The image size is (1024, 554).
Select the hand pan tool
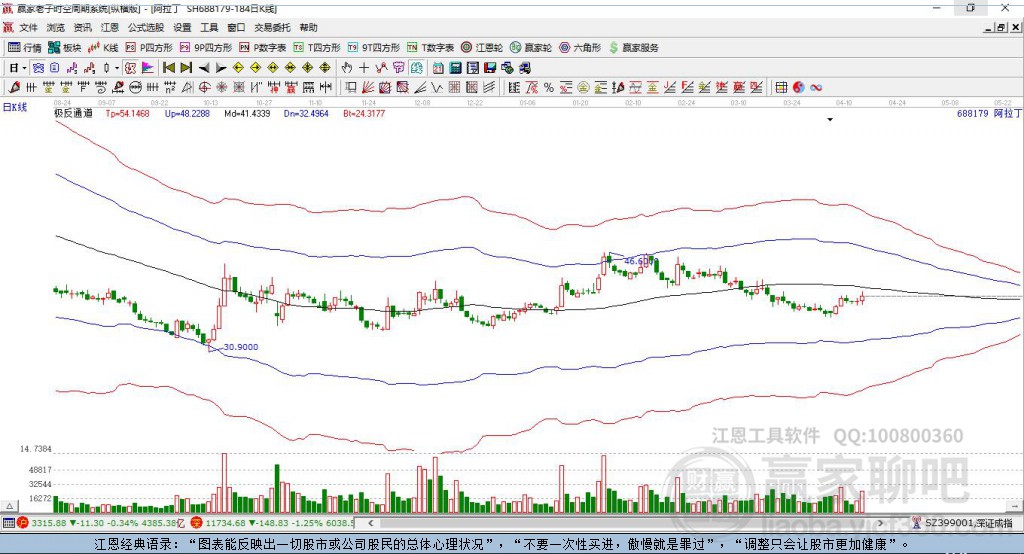click(347, 68)
